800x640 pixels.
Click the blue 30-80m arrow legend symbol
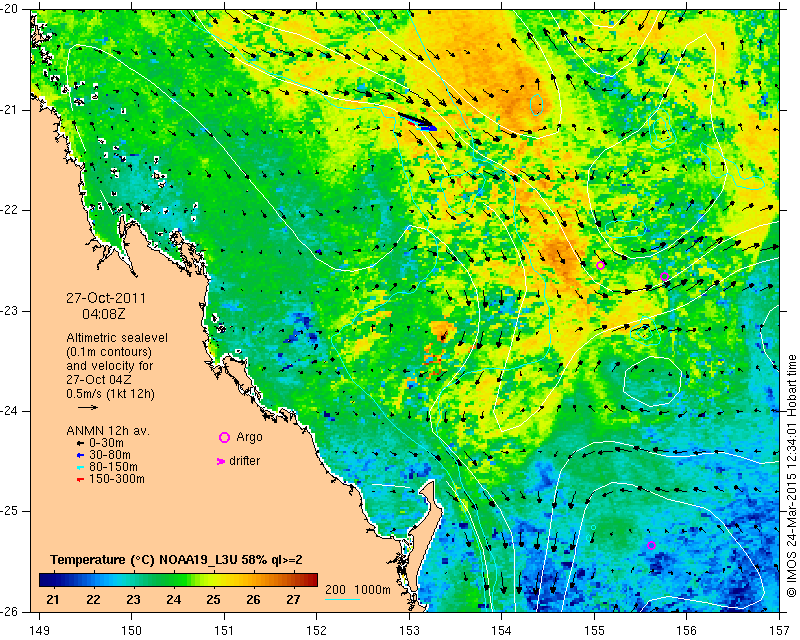(x=80, y=455)
